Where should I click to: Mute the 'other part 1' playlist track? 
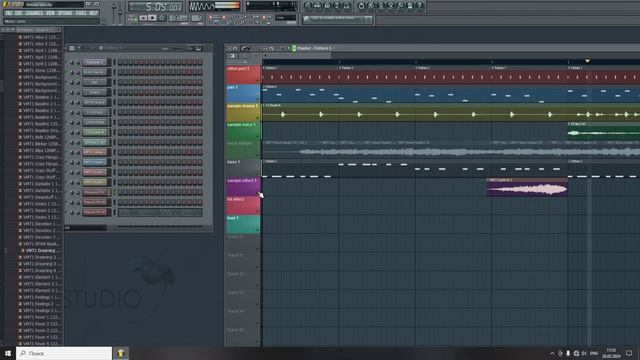point(258,81)
